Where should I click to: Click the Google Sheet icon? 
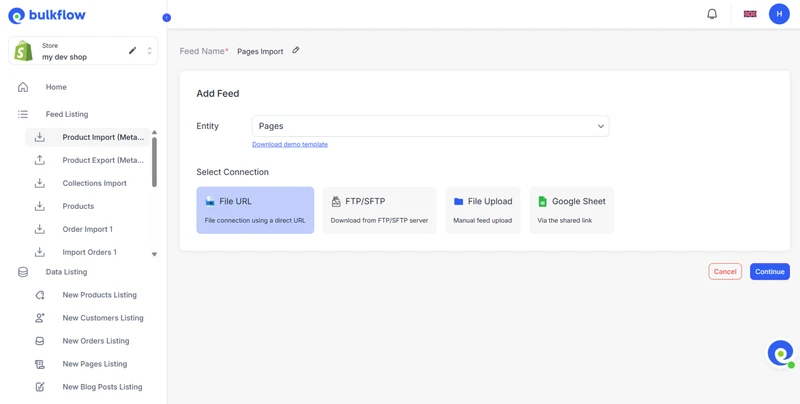click(x=542, y=201)
